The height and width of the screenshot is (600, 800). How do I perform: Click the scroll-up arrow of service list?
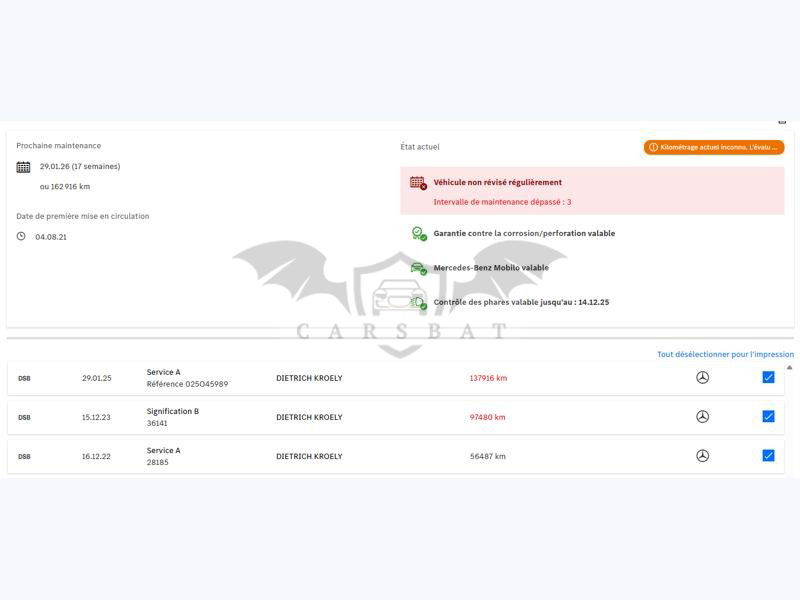point(789,367)
